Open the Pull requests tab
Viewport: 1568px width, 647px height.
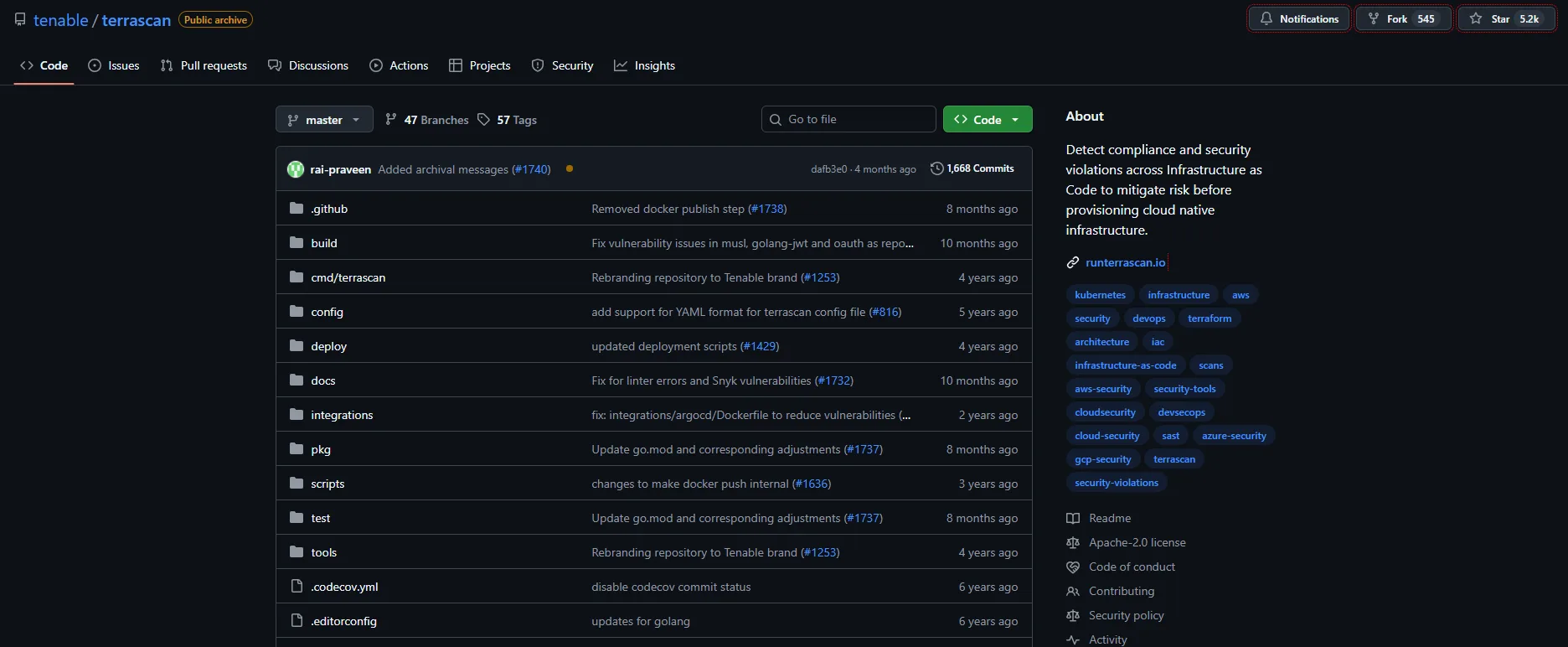[204, 65]
